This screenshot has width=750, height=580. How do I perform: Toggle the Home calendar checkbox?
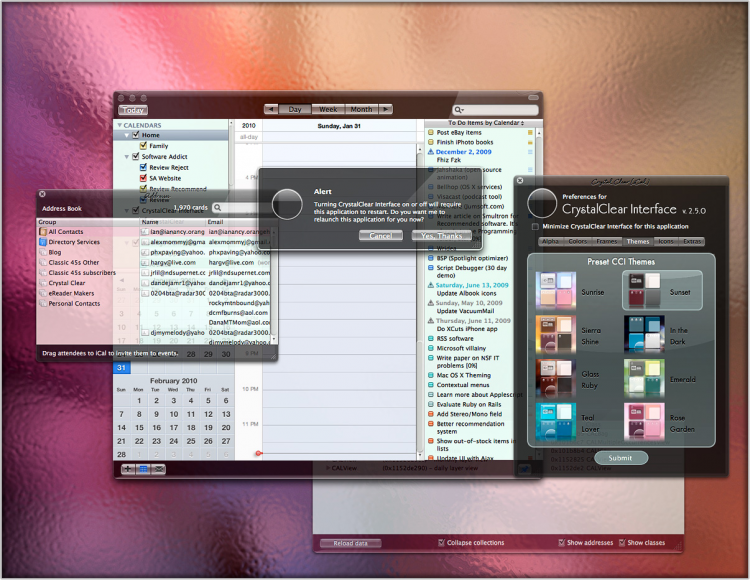(x=136, y=135)
